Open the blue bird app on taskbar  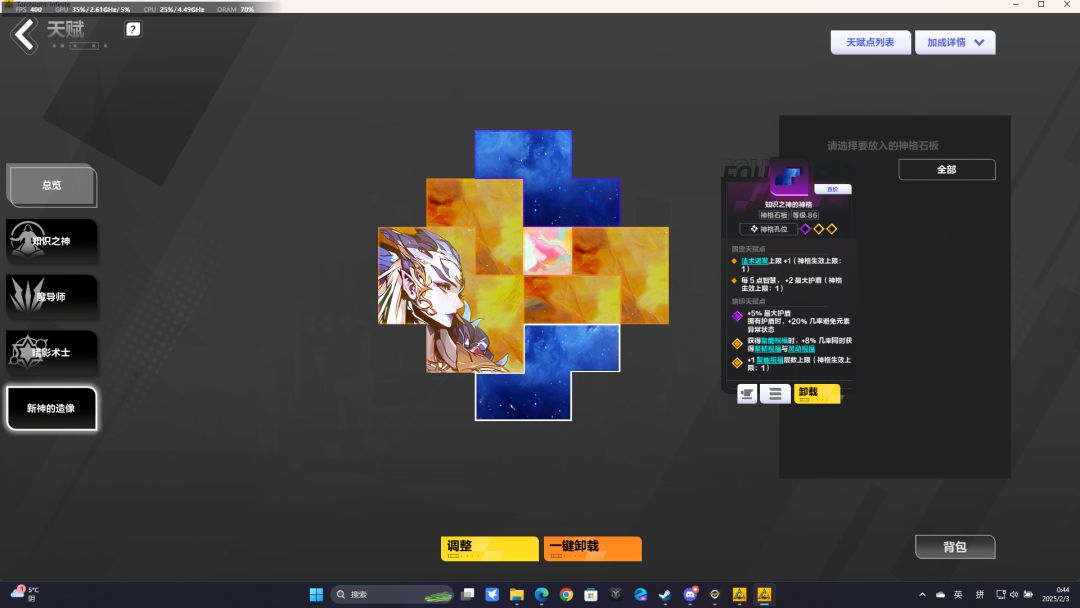click(492, 594)
